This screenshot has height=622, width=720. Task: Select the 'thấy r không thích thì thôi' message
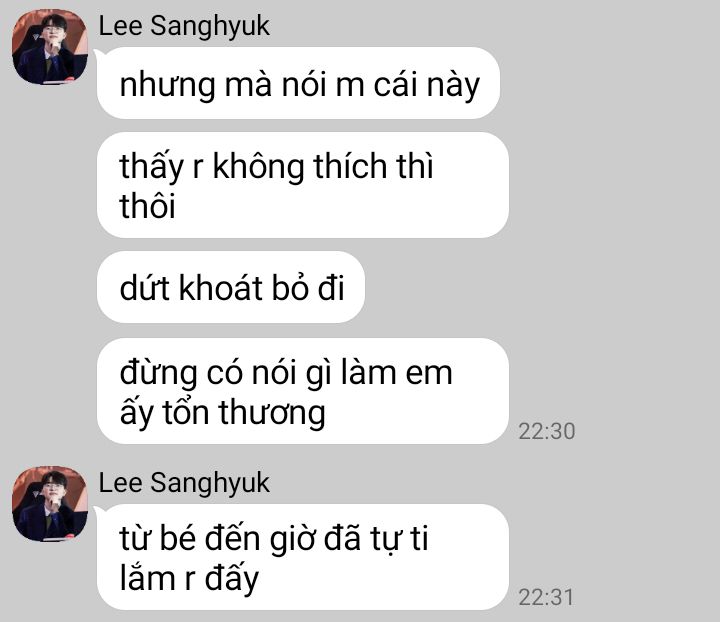pyautogui.click(x=303, y=185)
